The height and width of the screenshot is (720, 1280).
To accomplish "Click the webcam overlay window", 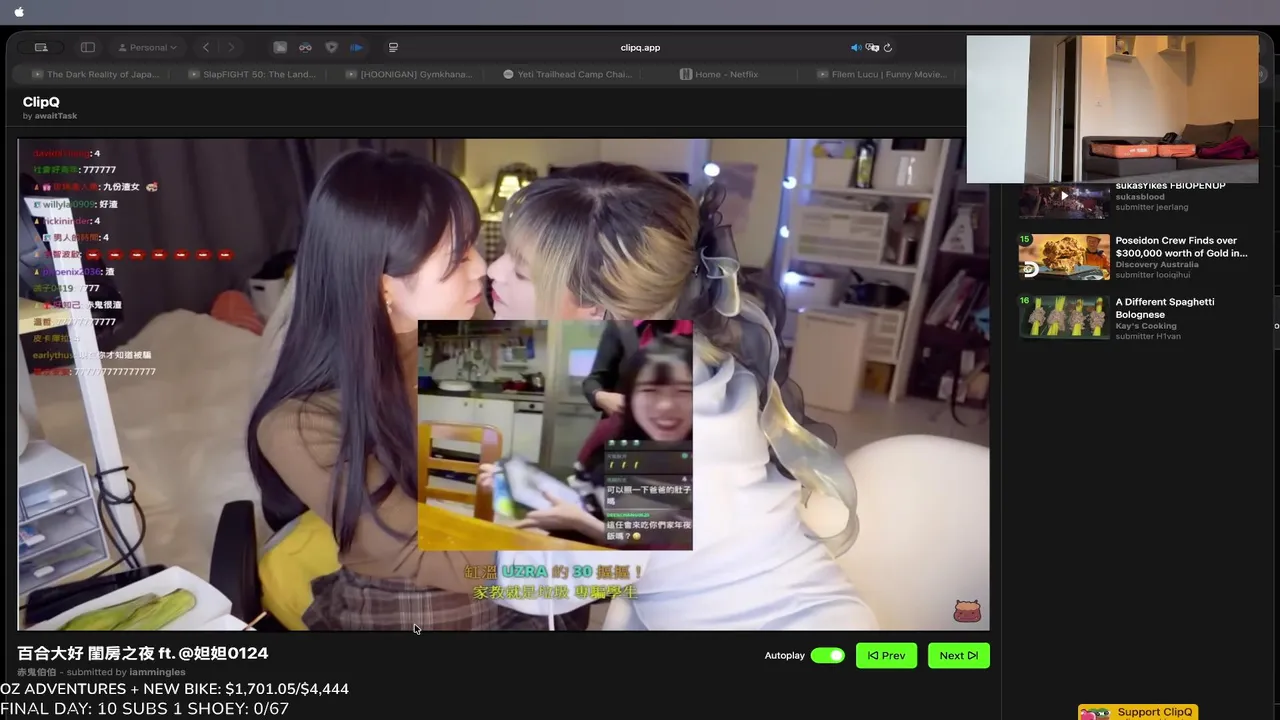I will [1112, 109].
